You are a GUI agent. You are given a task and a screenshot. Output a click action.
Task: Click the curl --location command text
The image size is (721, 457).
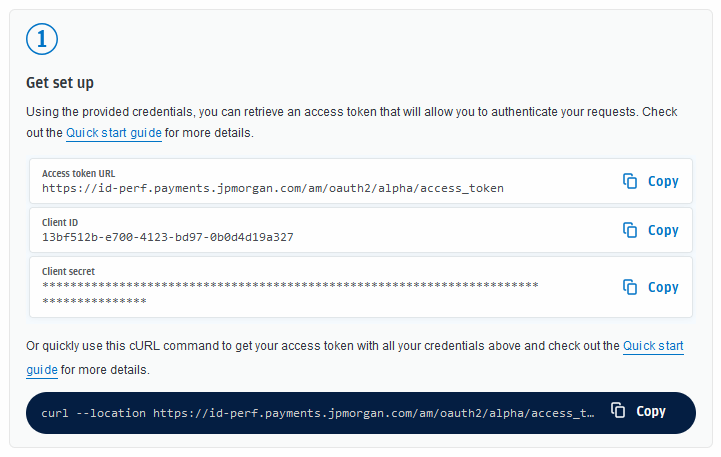pos(318,412)
